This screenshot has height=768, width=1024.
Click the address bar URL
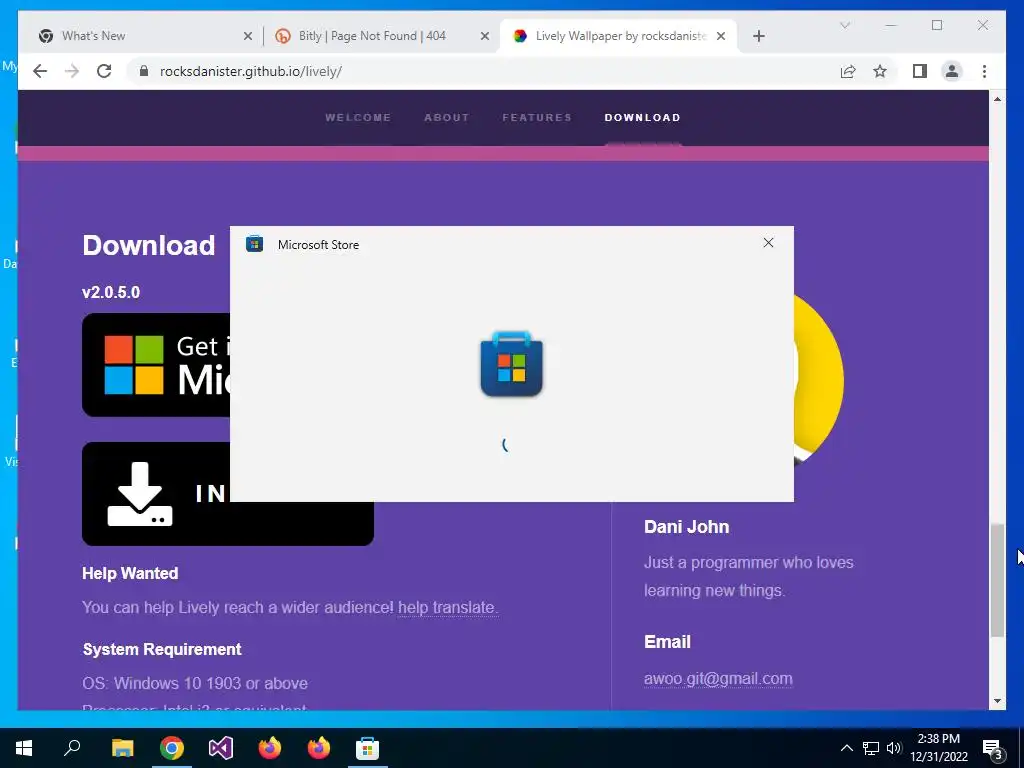click(251, 71)
